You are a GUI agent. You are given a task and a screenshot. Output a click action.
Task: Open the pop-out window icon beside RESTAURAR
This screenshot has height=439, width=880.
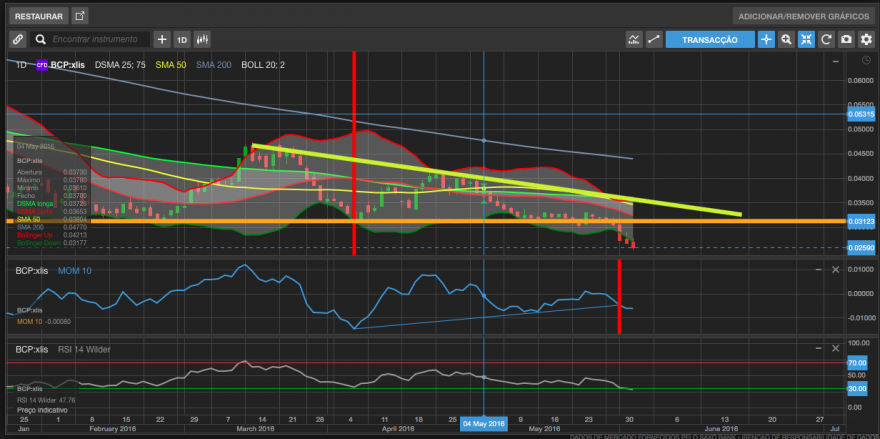pyautogui.click(x=80, y=16)
